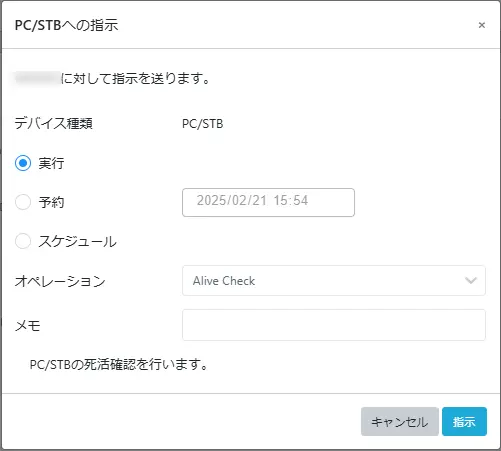Click the PC/STBへの指示 dialog title
The width and height of the screenshot is (501, 451).
coord(67,25)
